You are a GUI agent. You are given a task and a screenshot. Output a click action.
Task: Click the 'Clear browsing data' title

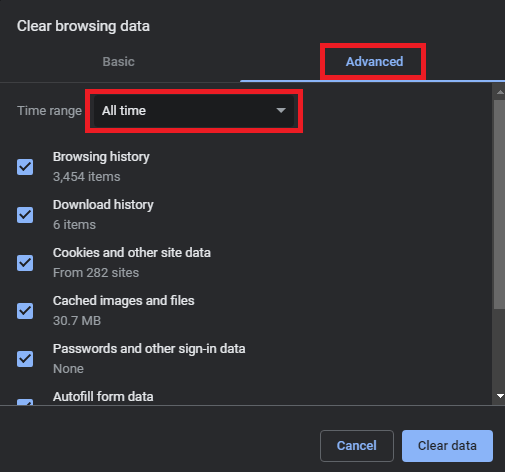point(83,26)
